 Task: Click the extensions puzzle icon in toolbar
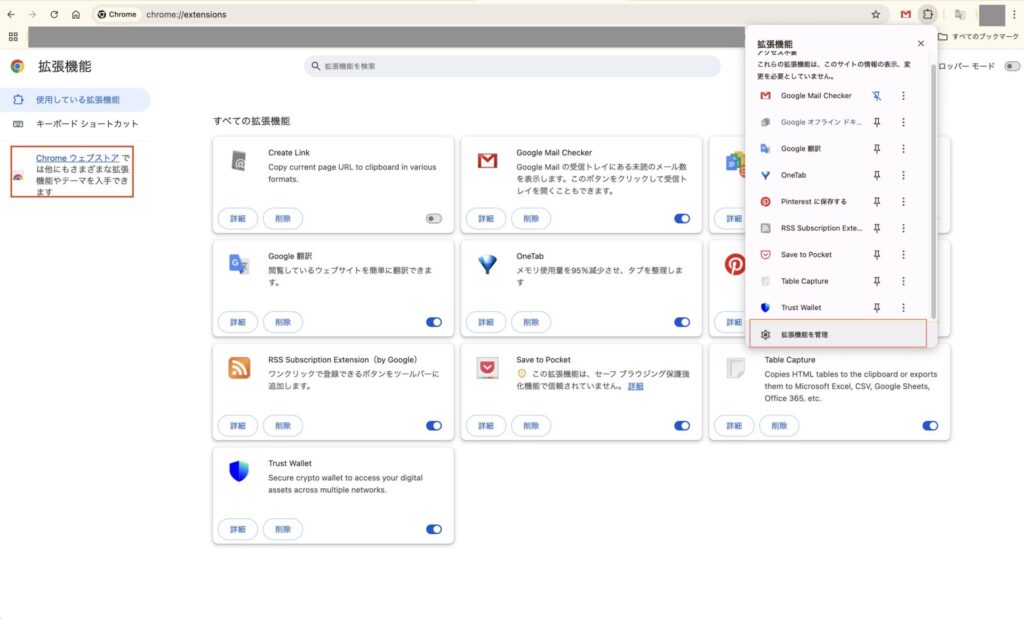click(x=927, y=14)
